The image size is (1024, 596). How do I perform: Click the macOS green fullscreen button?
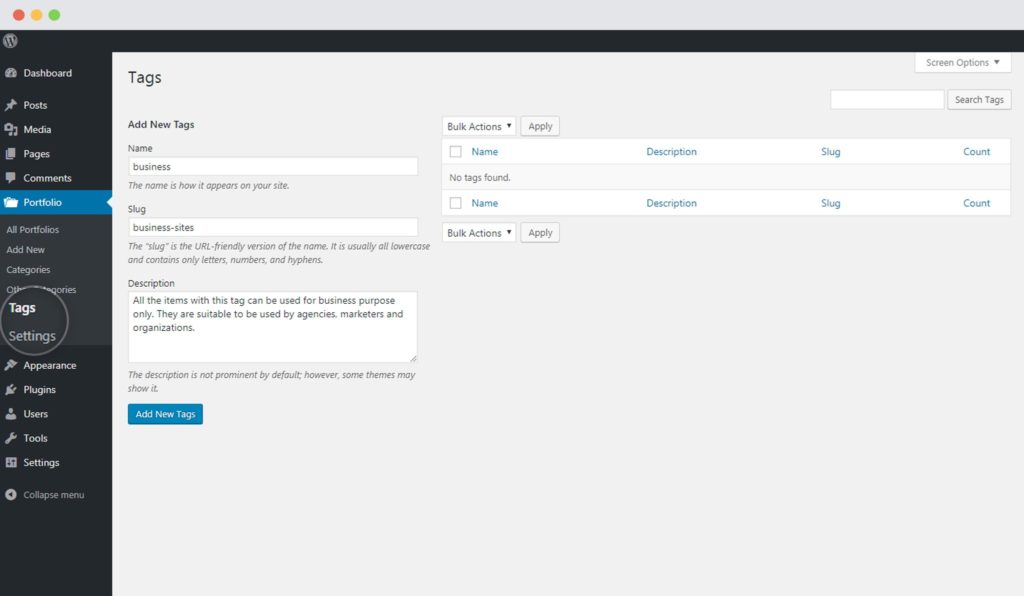click(x=54, y=15)
